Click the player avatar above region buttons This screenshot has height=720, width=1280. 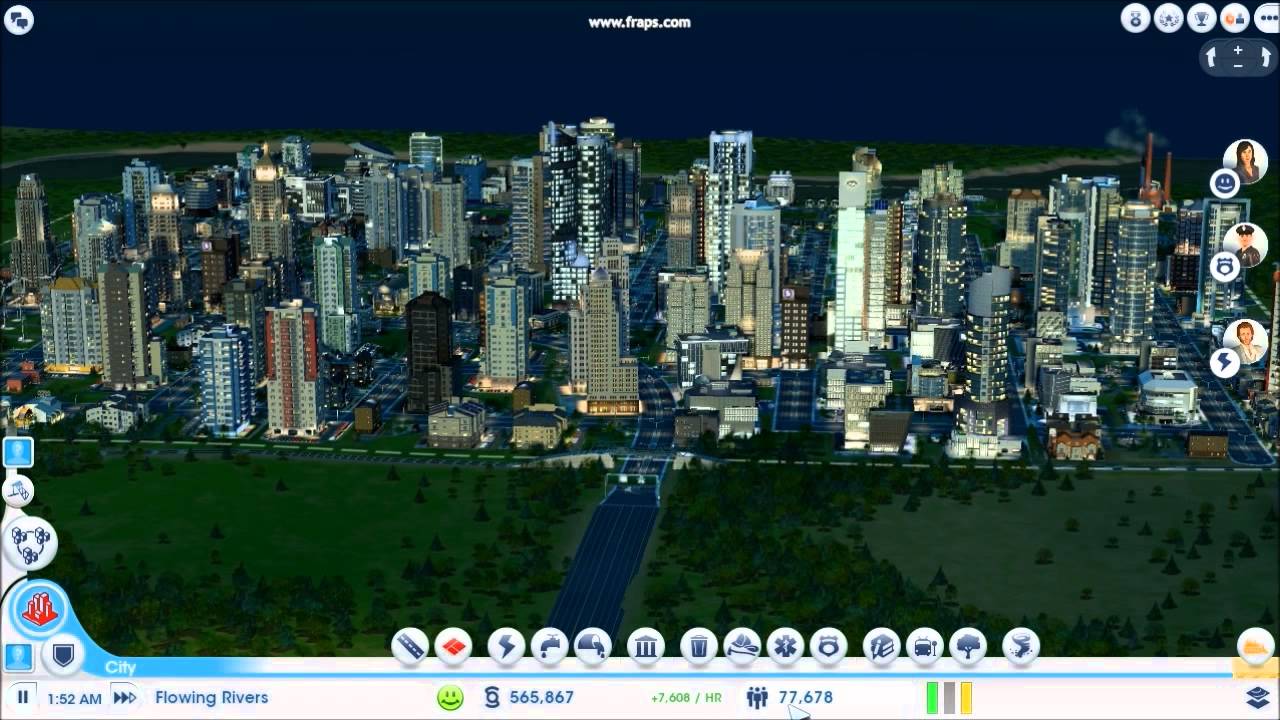(x=18, y=452)
